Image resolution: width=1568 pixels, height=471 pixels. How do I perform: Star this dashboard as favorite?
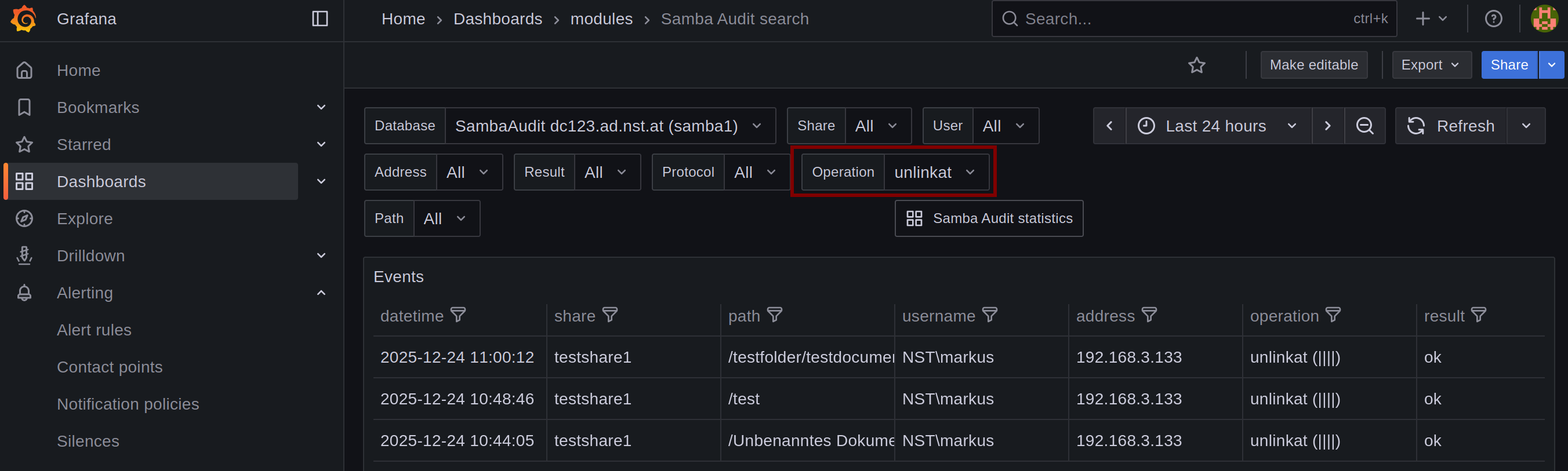point(1196,65)
